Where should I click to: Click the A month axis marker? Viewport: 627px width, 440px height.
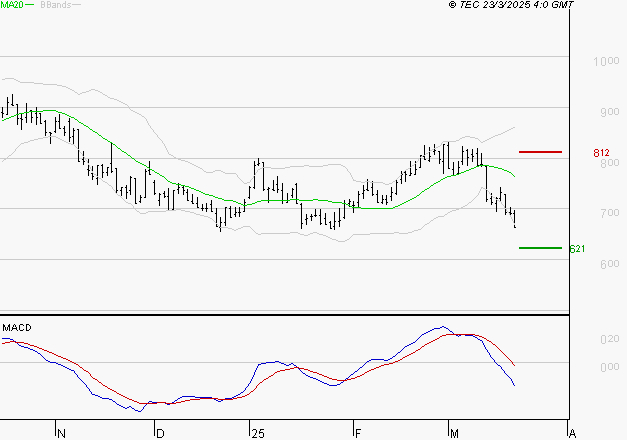(572, 434)
